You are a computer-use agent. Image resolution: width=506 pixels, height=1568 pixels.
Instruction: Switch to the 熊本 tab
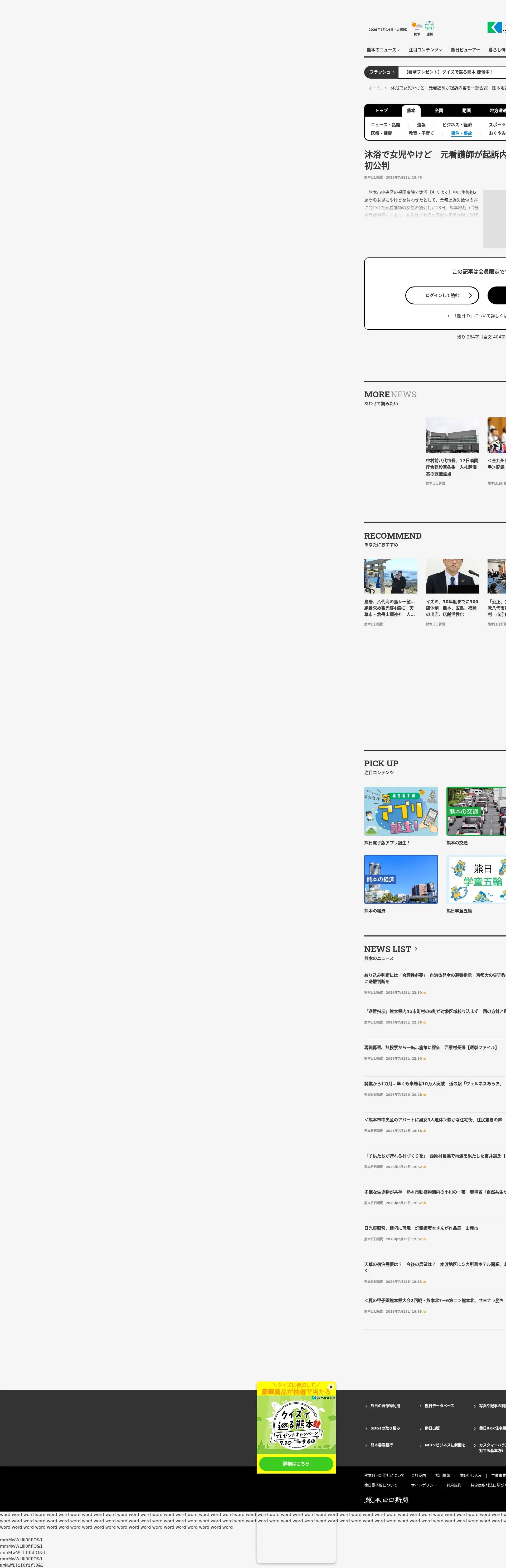(x=411, y=111)
